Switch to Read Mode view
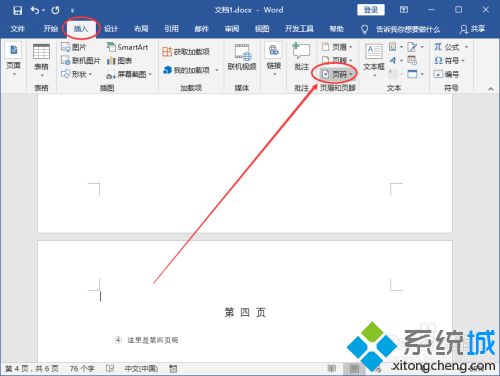500x376 pixels. [x=332, y=368]
